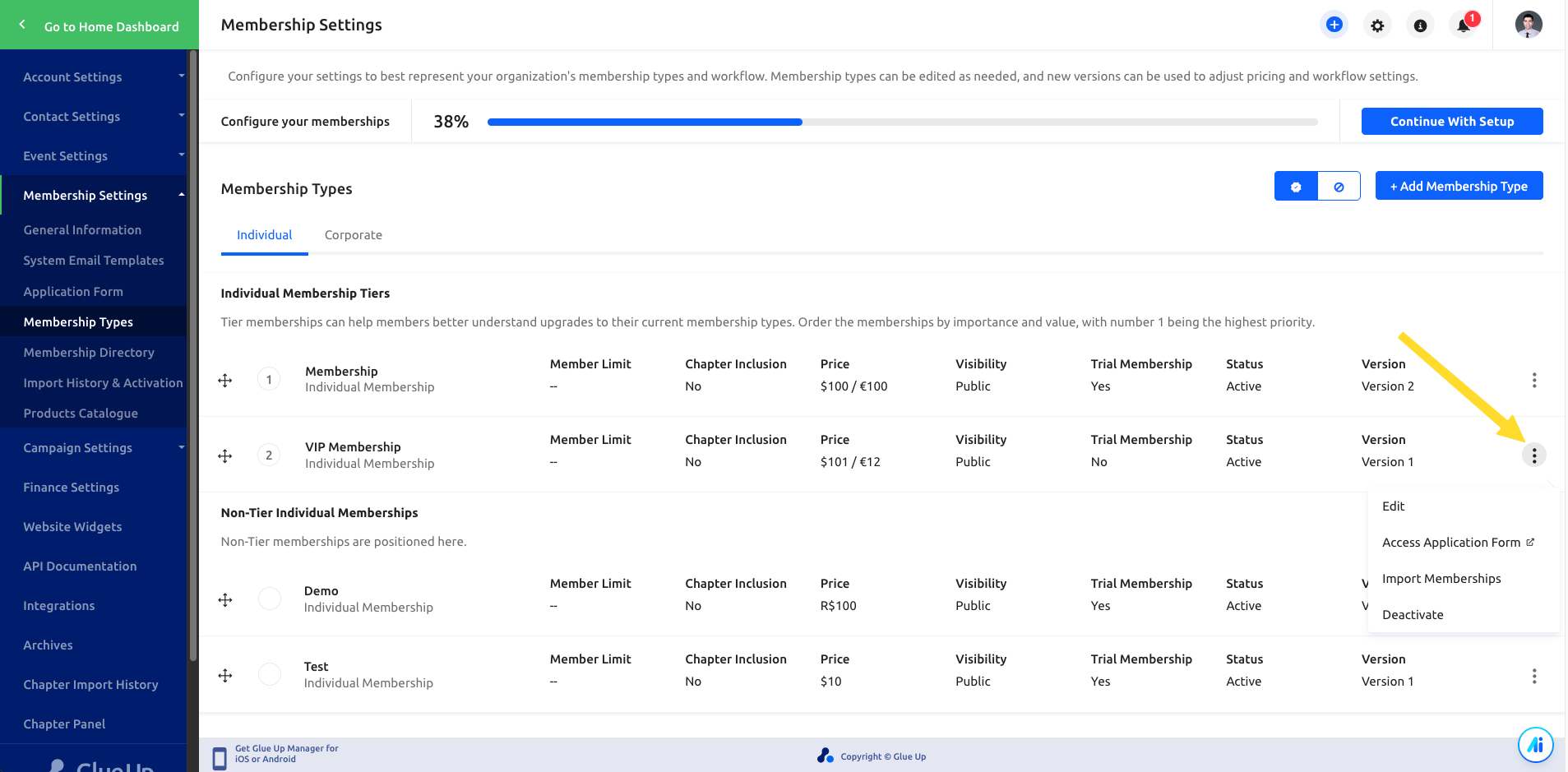Open three-dot menu for Test membership
This screenshot has width=1568, height=772.
[x=1533, y=676]
